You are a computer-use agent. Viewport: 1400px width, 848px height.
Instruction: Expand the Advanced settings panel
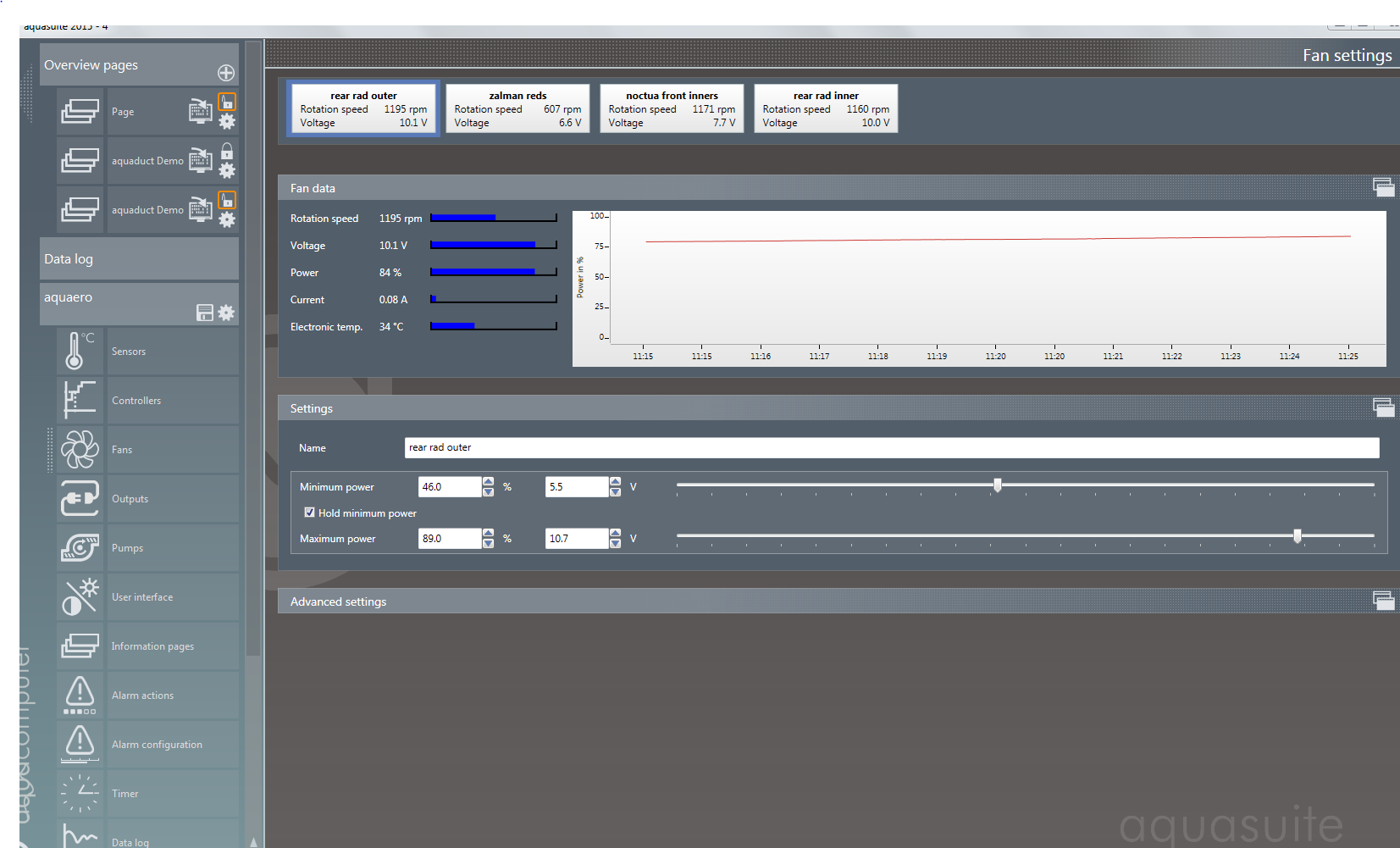click(1383, 601)
